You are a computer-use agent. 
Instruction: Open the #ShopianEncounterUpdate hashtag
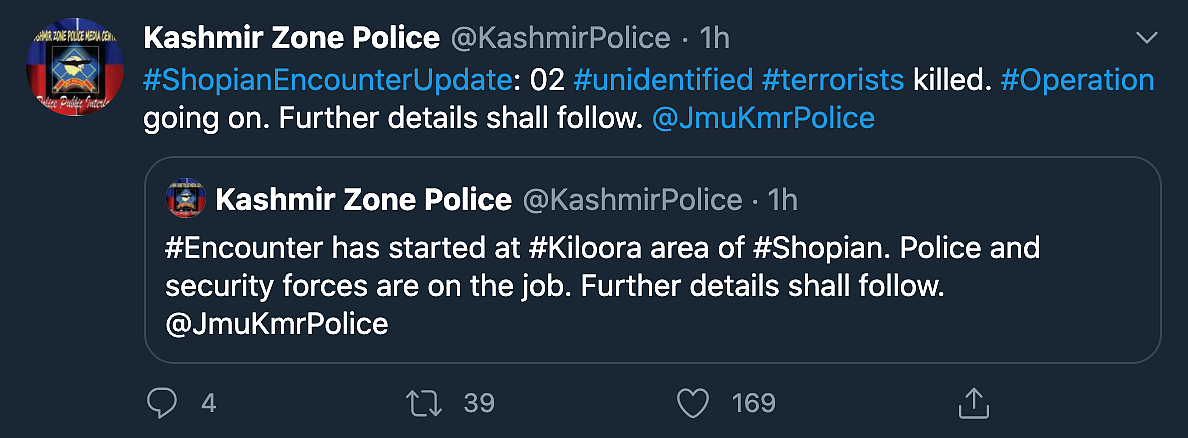326,80
